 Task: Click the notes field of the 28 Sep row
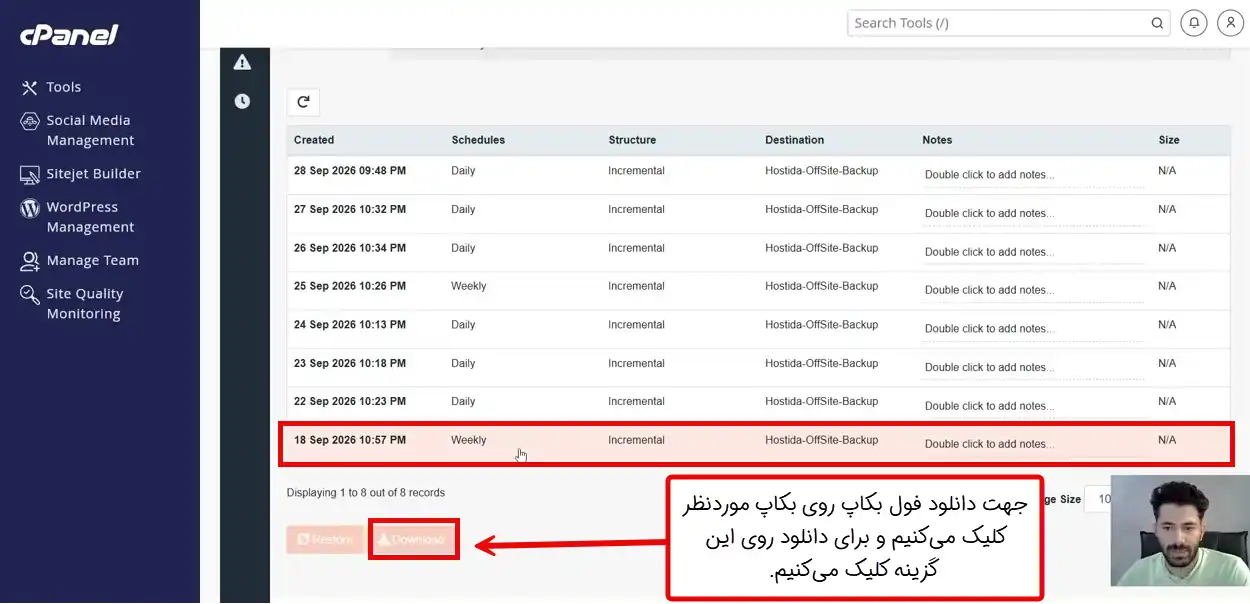point(1034,175)
